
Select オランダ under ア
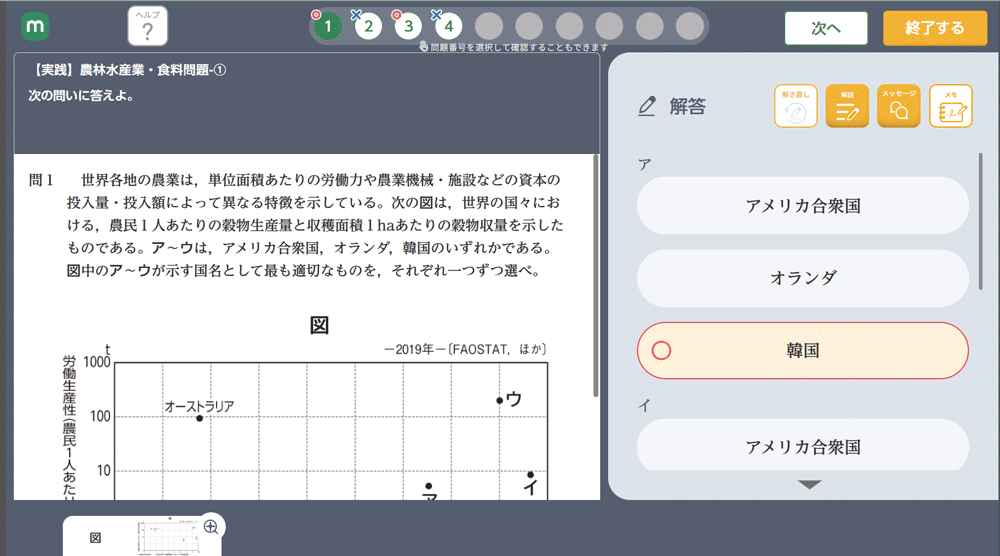pos(802,278)
